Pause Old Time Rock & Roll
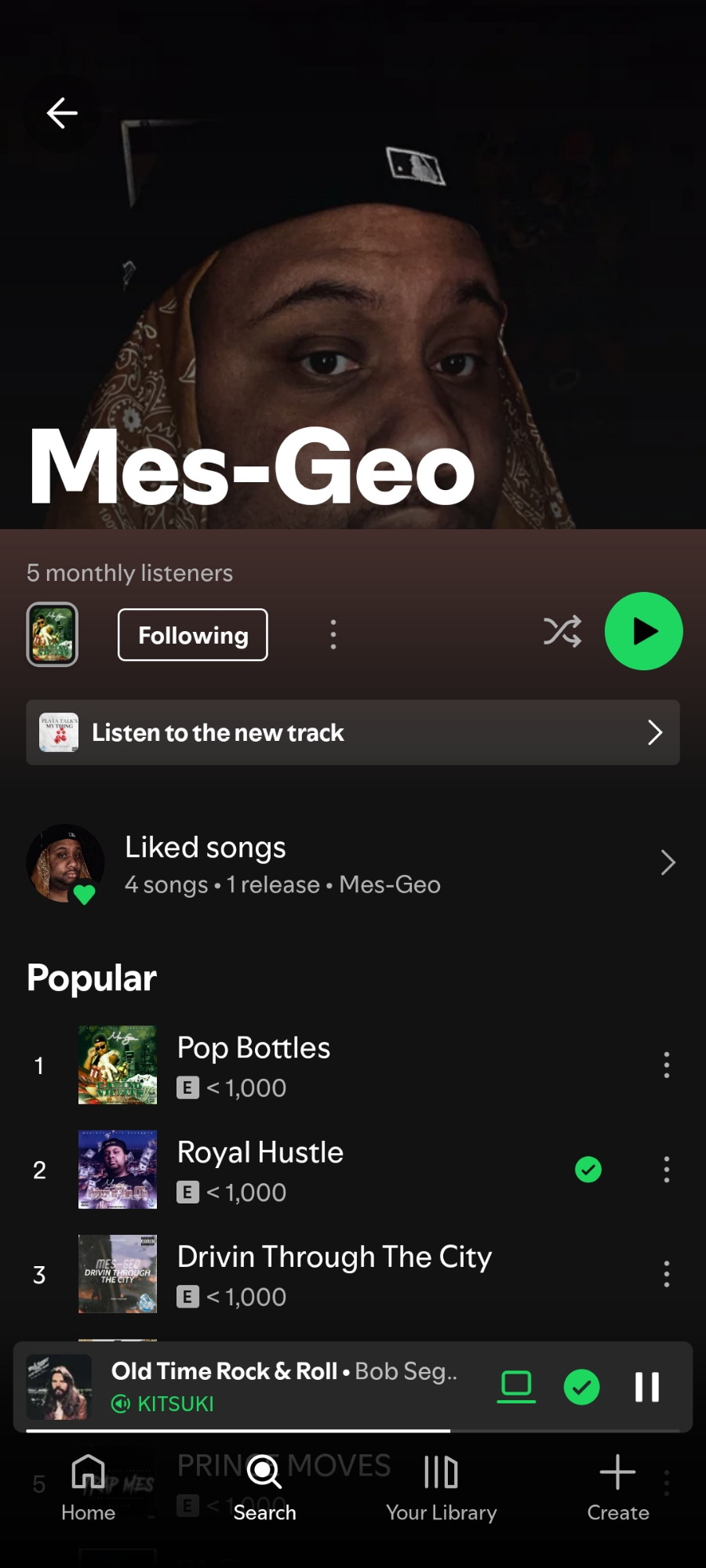The height and width of the screenshot is (1568, 706). [647, 1387]
